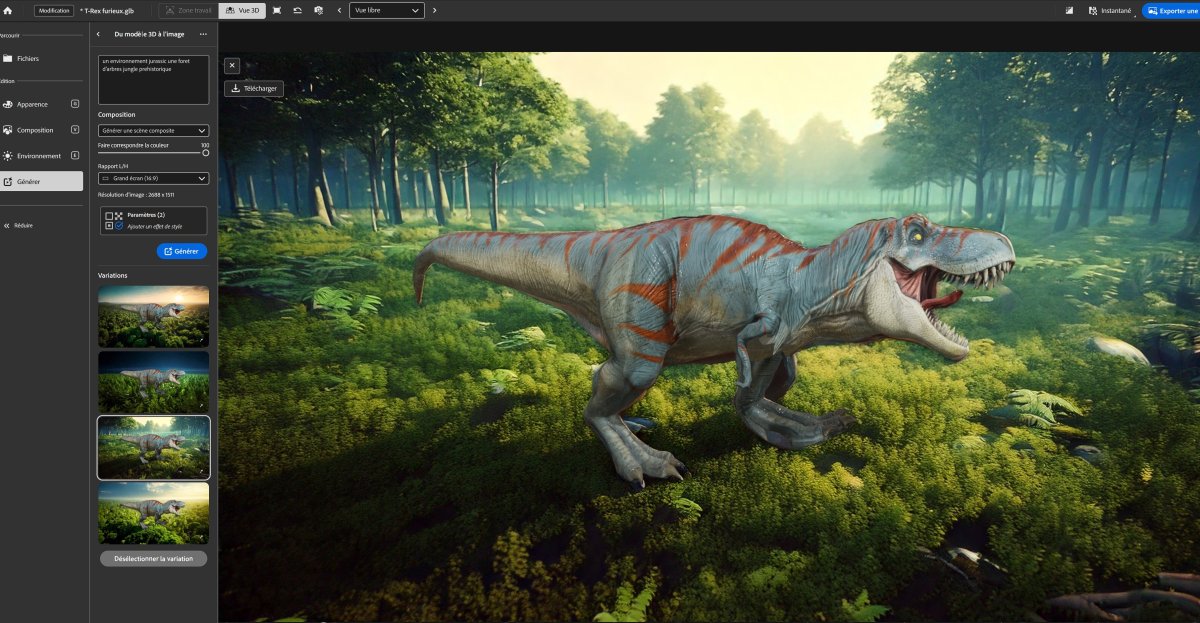Click the blue Générer button
Screen dimensions: 1200x623
pyautogui.click(x=181, y=251)
